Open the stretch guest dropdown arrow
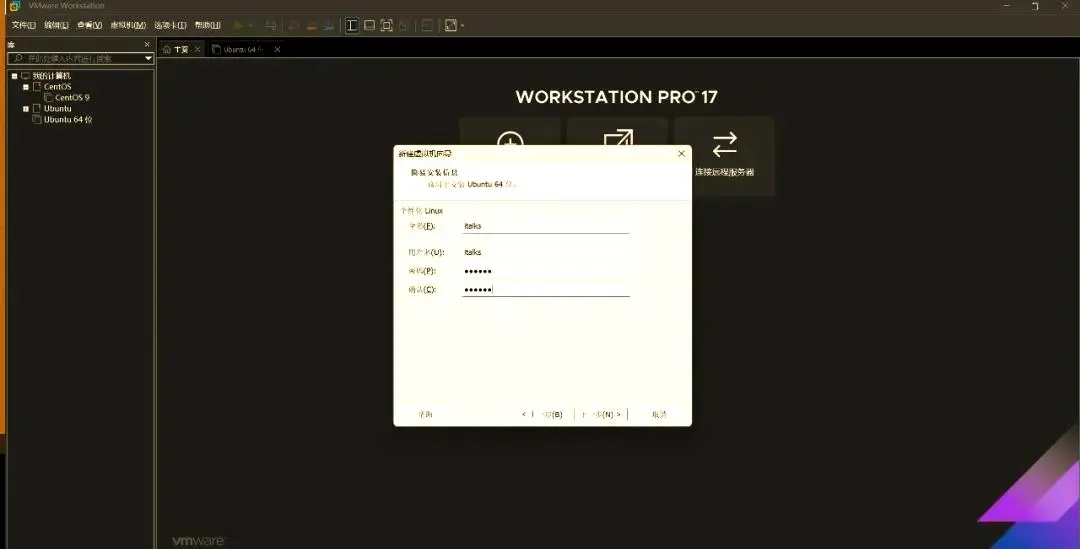This screenshot has width=1080, height=549. click(x=463, y=25)
